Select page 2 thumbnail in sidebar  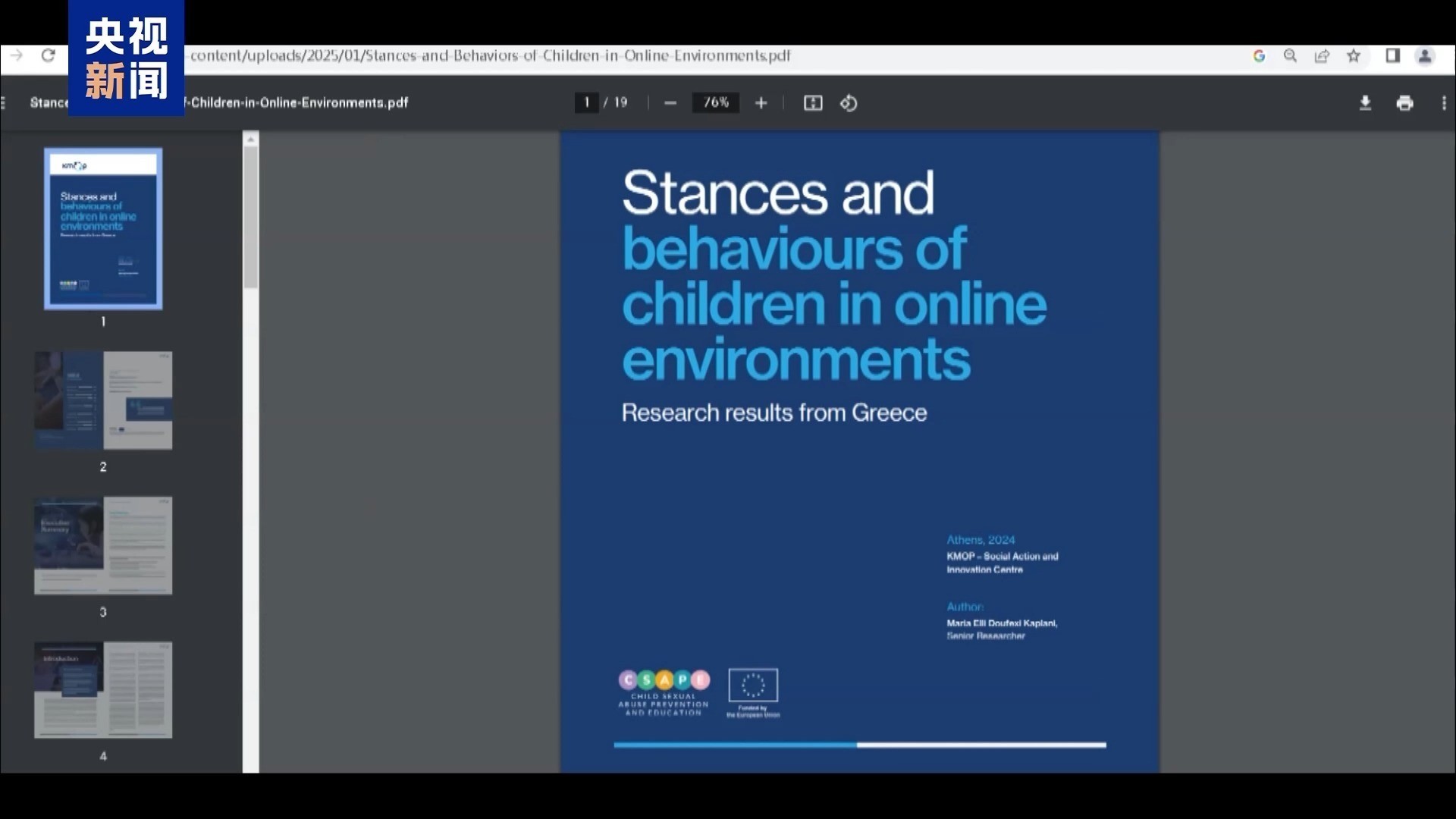click(103, 400)
